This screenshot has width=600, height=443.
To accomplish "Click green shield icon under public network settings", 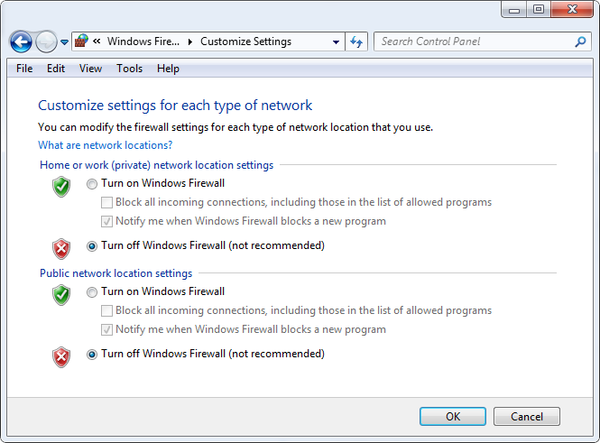I will click(x=61, y=295).
